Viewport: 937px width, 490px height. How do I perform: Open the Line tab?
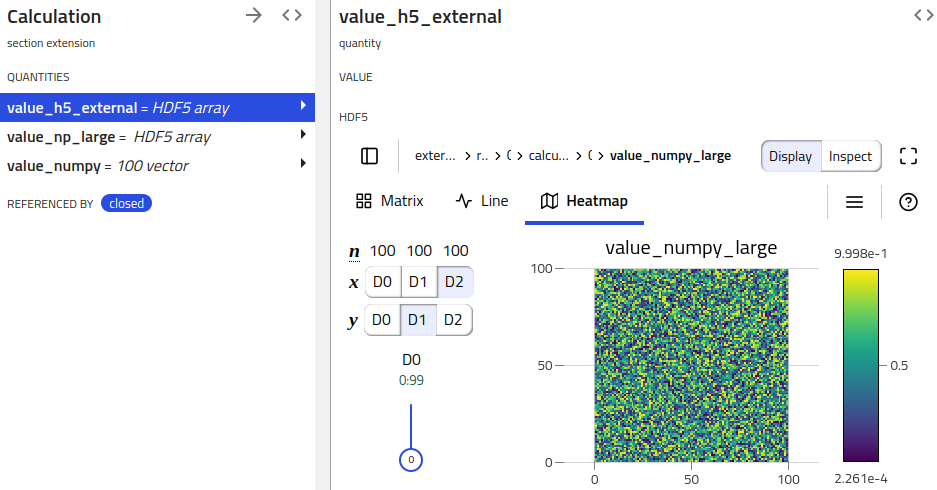481,201
